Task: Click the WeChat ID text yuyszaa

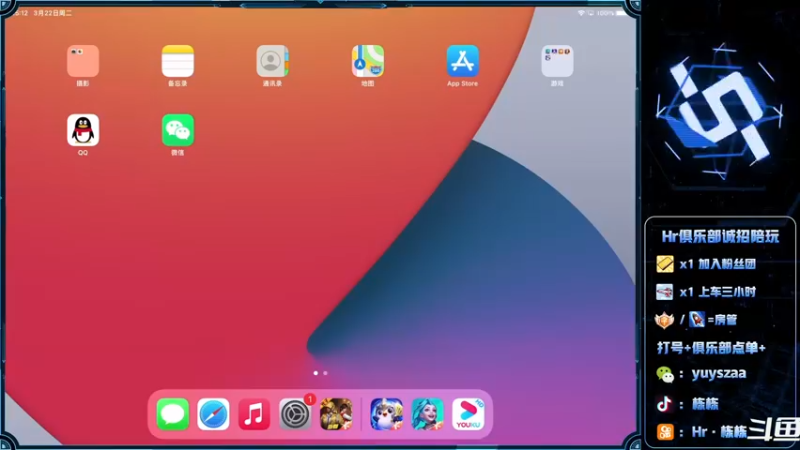Action: (x=718, y=373)
